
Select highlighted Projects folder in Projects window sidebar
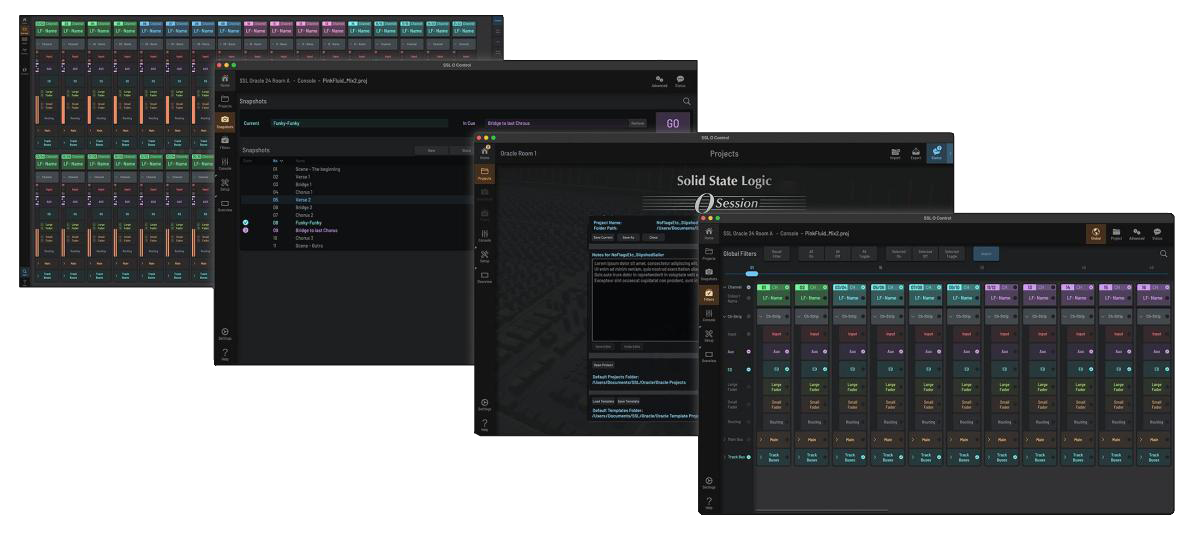tap(485, 173)
